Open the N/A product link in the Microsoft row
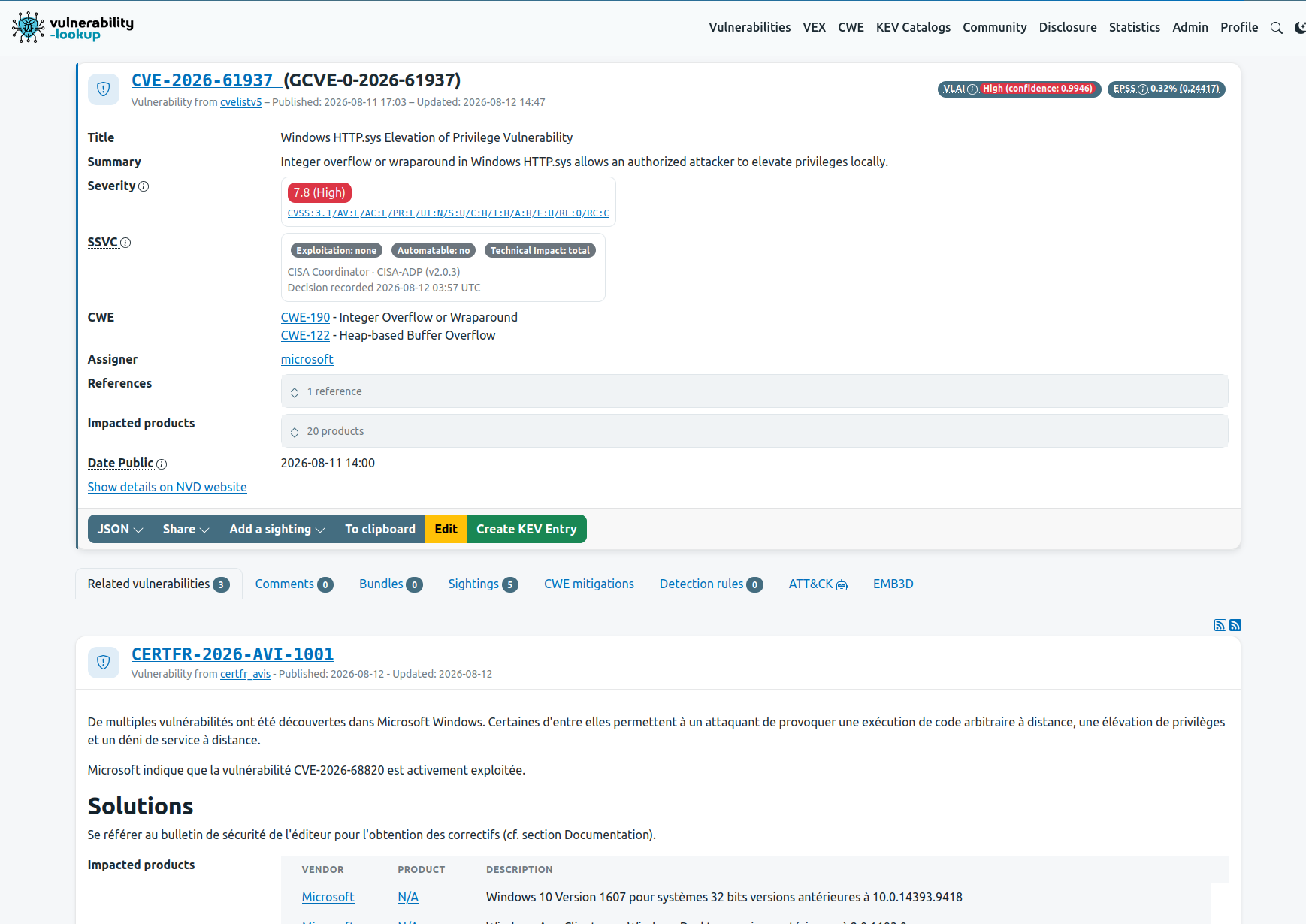1306x924 pixels. pyautogui.click(x=408, y=897)
